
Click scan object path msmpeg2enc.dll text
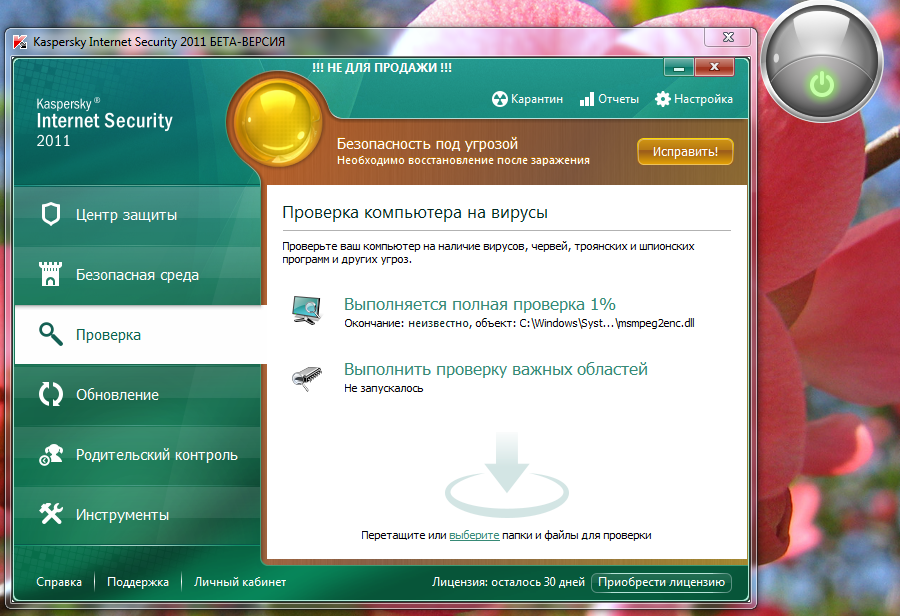[x=607, y=323]
